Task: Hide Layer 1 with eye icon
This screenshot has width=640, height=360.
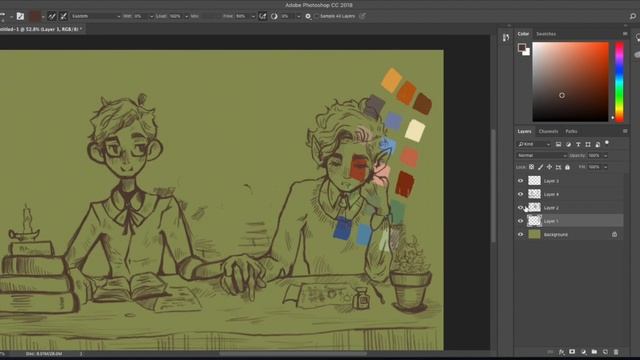Action: pyautogui.click(x=520, y=221)
